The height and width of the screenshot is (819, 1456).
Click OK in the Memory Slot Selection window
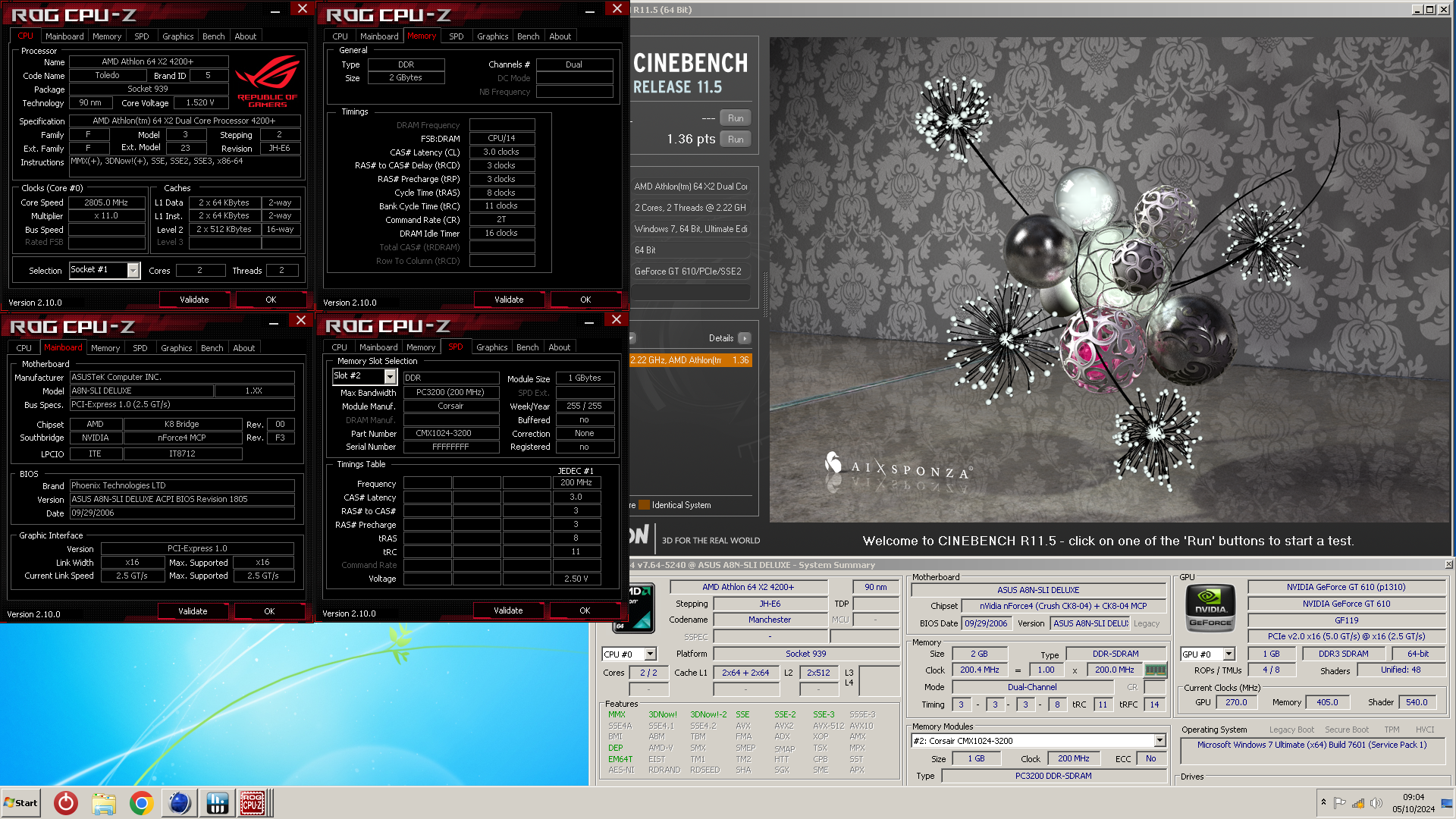(585, 610)
